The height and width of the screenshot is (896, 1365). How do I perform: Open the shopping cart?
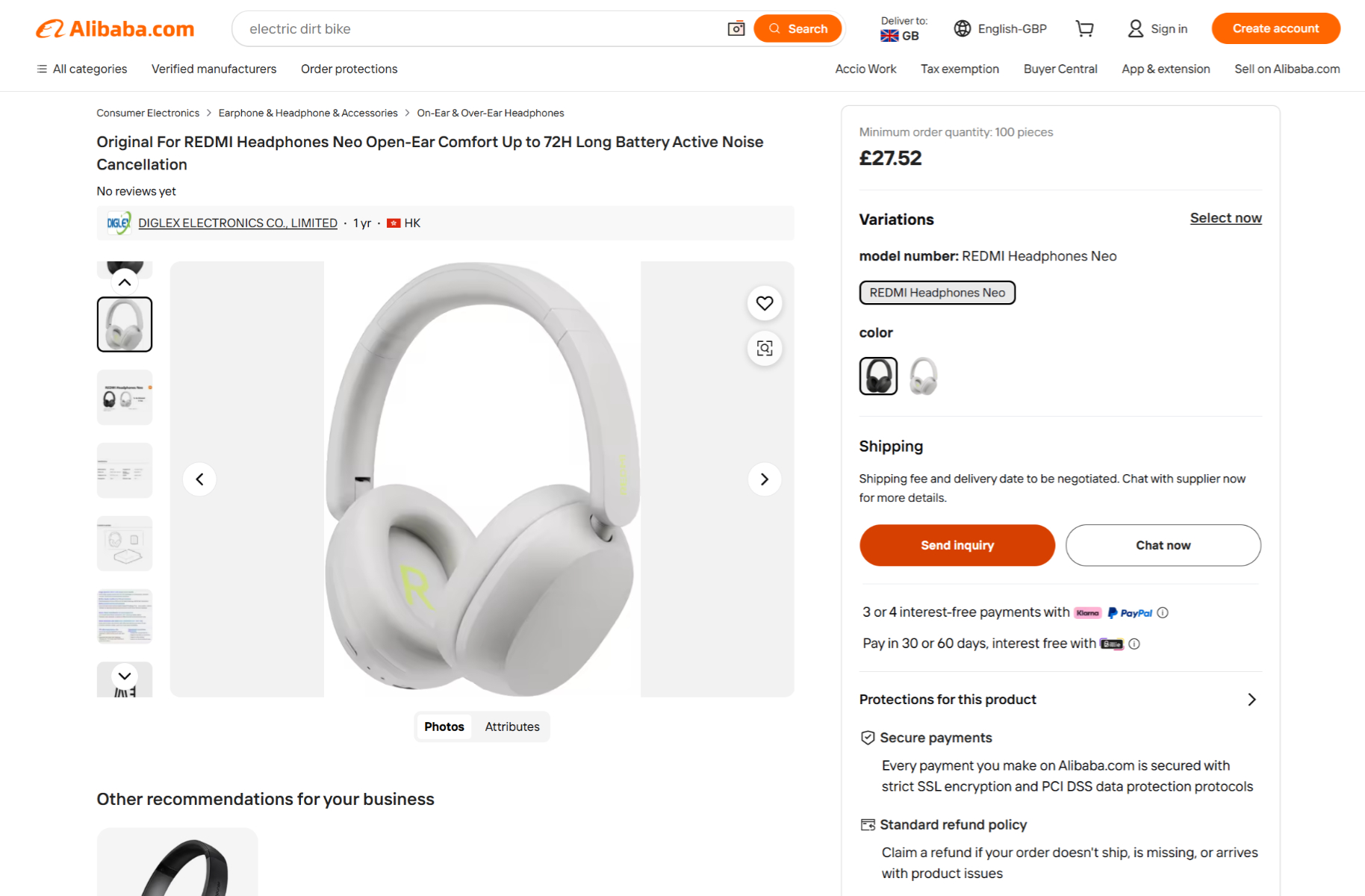1084,28
